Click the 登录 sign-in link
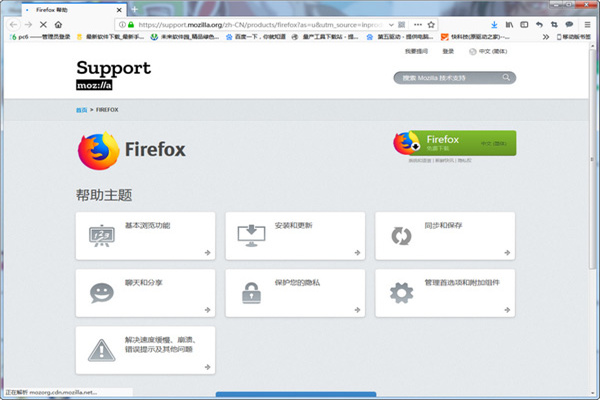 click(448, 51)
